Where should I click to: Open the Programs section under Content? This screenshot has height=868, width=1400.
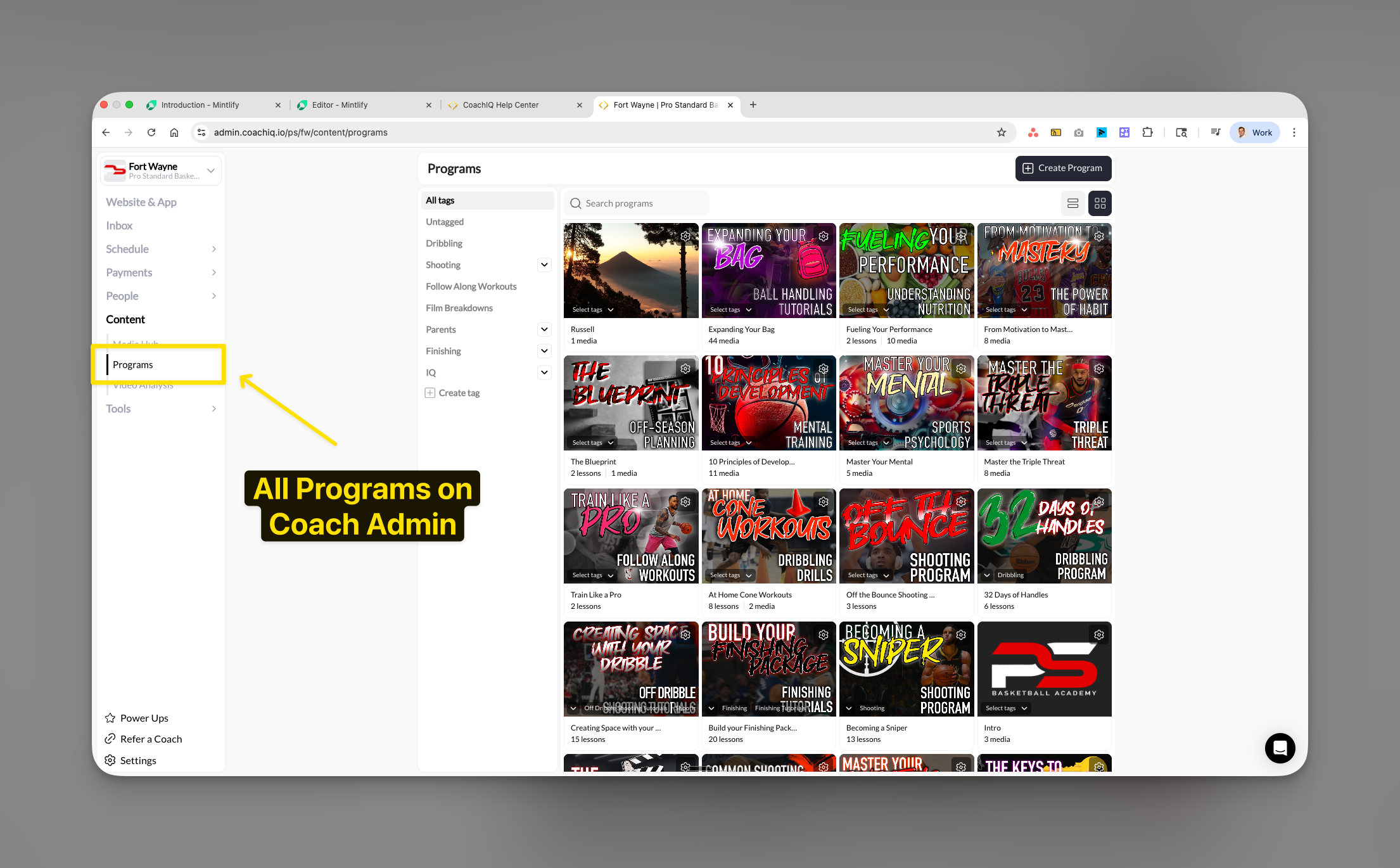pos(133,364)
